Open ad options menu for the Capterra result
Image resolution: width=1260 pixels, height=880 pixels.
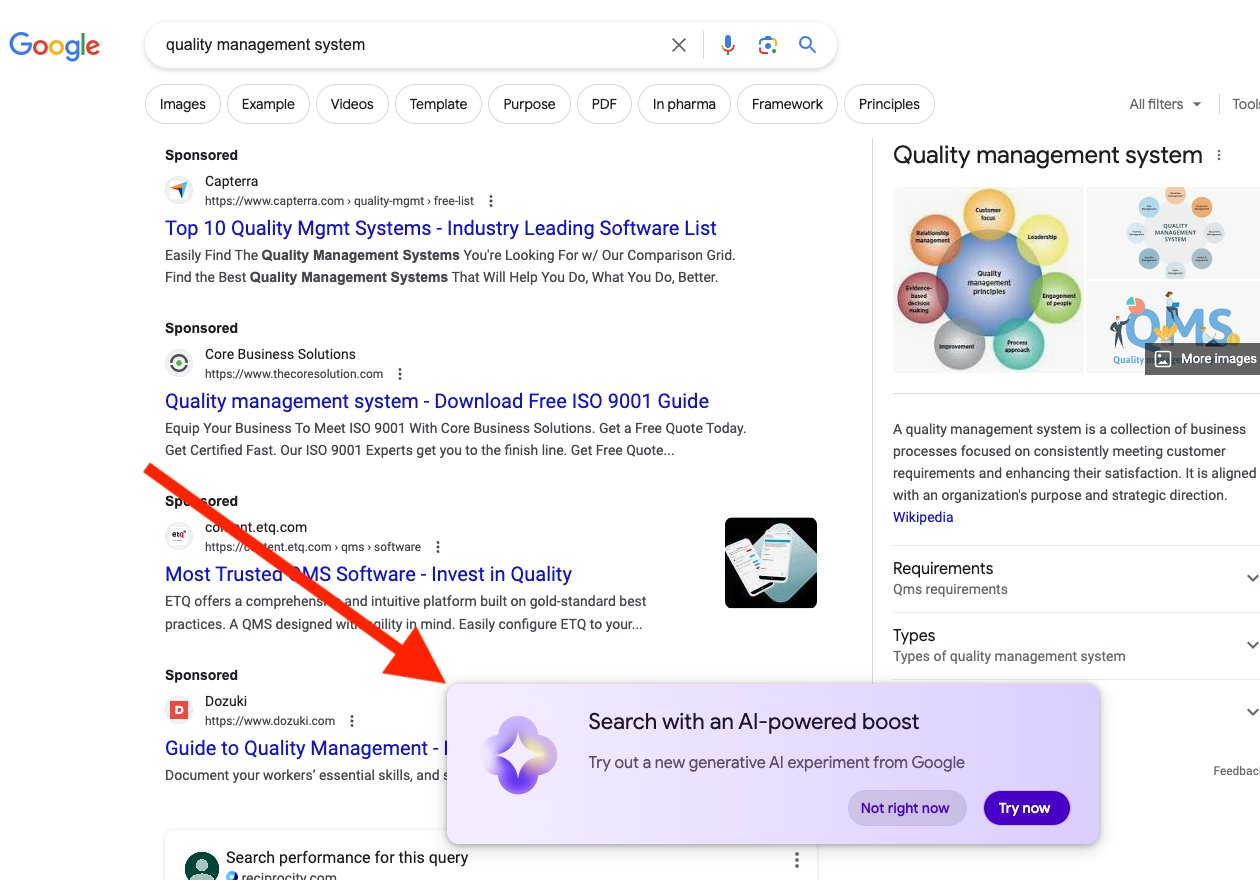[x=490, y=201]
